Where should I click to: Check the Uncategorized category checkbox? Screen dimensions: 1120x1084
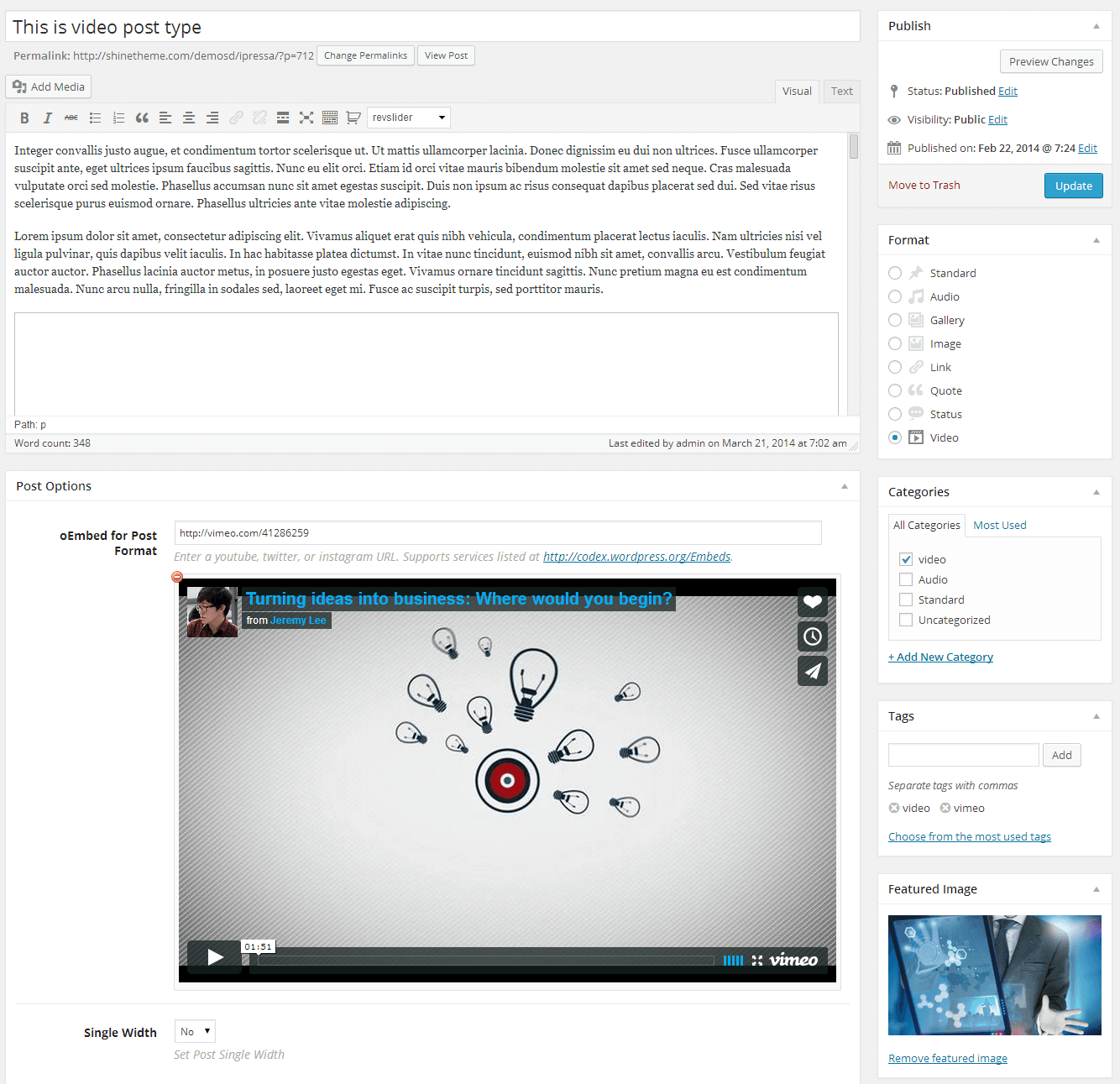coord(906,620)
